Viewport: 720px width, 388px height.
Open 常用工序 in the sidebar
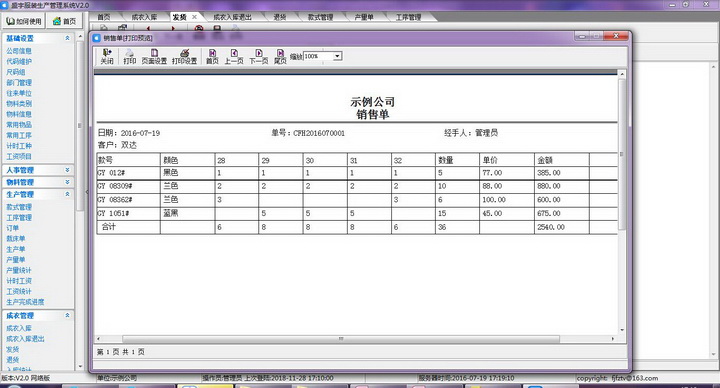coord(19,135)
